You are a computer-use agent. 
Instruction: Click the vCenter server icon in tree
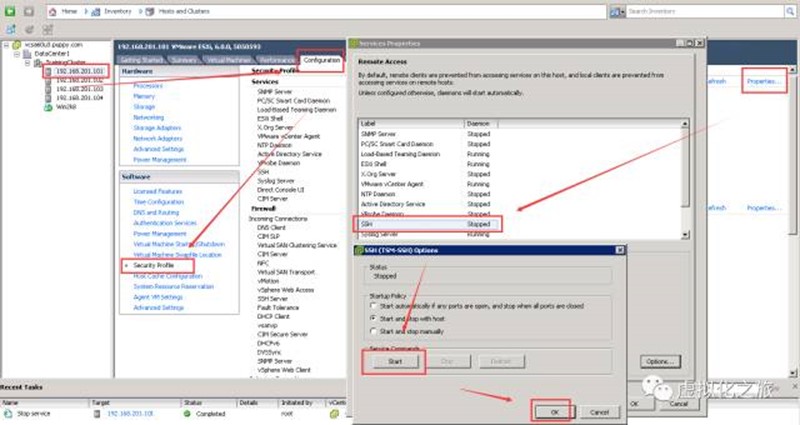pos(17,45)
